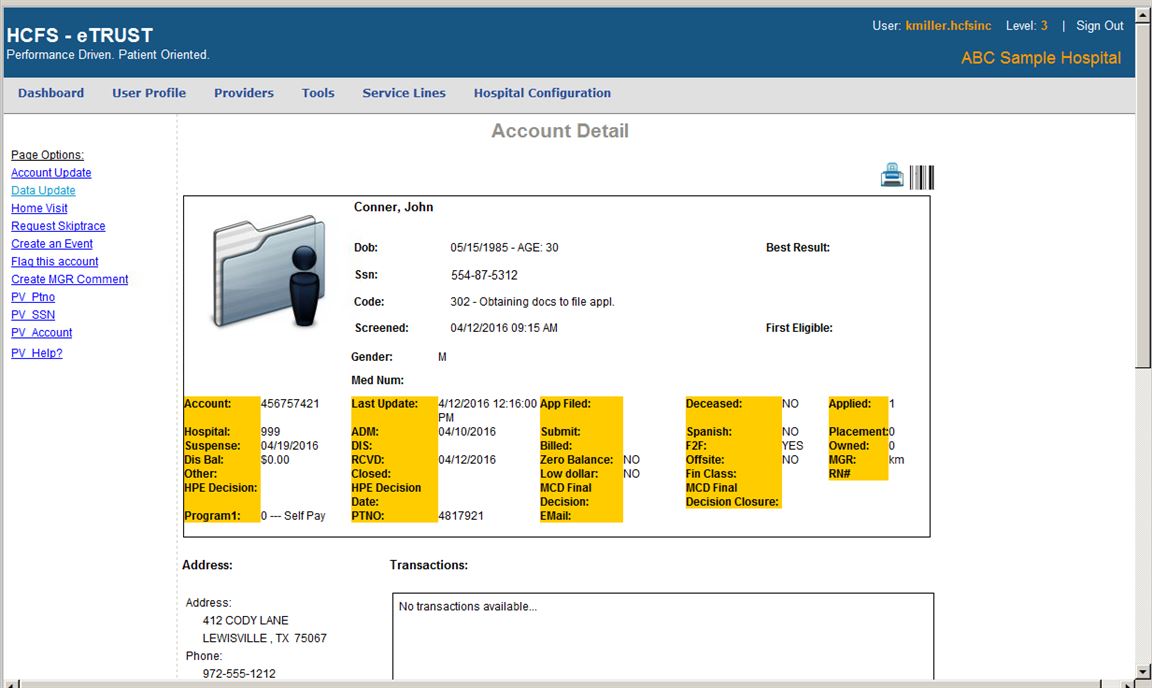1152x688 pixels.
Task: Open Hospital Configuration menu
Action: (x=542, y=93)
